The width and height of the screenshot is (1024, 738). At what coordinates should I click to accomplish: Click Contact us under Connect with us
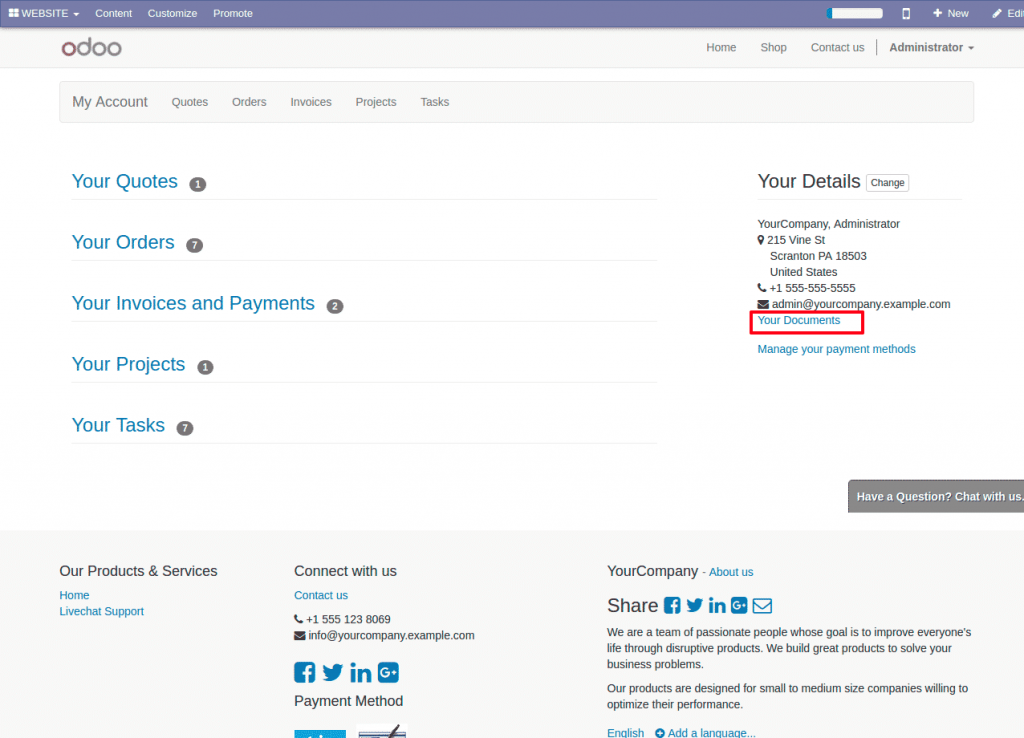[x=321, y=595]
